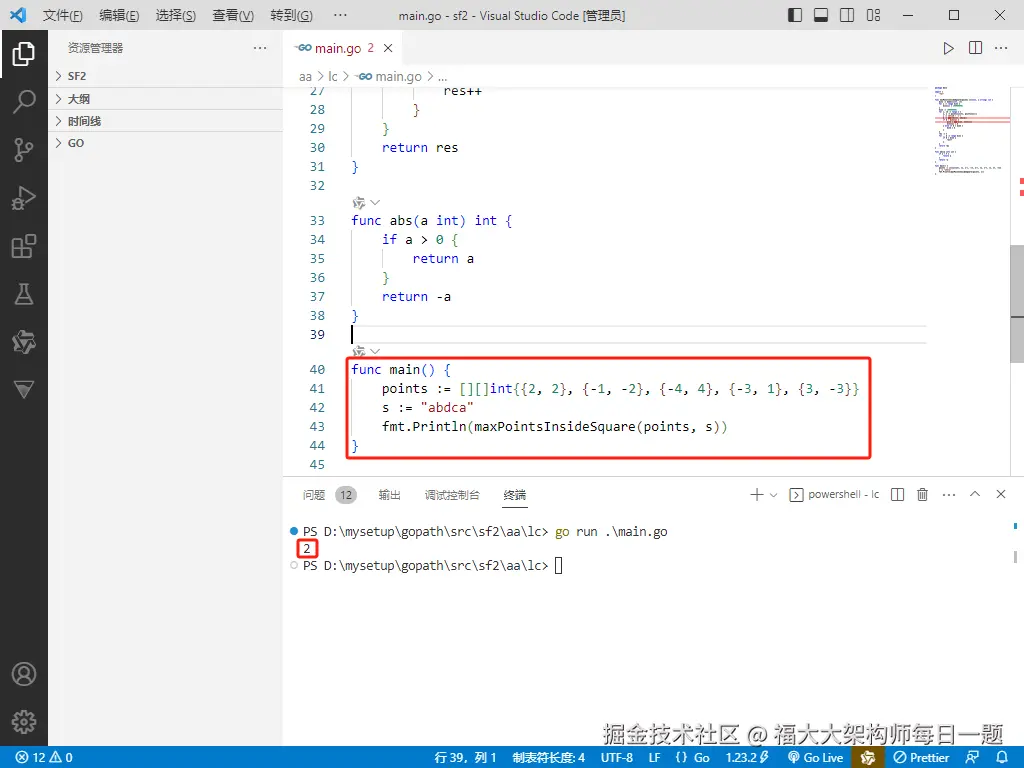The width and height of the screenshot is (1024, 768).
Task: Split the terminal pane
Action: 897,494
